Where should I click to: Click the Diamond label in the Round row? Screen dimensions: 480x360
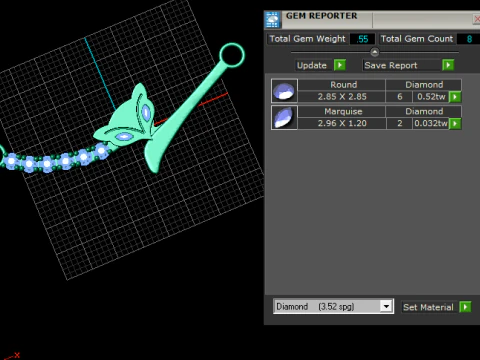click(424, 85)
